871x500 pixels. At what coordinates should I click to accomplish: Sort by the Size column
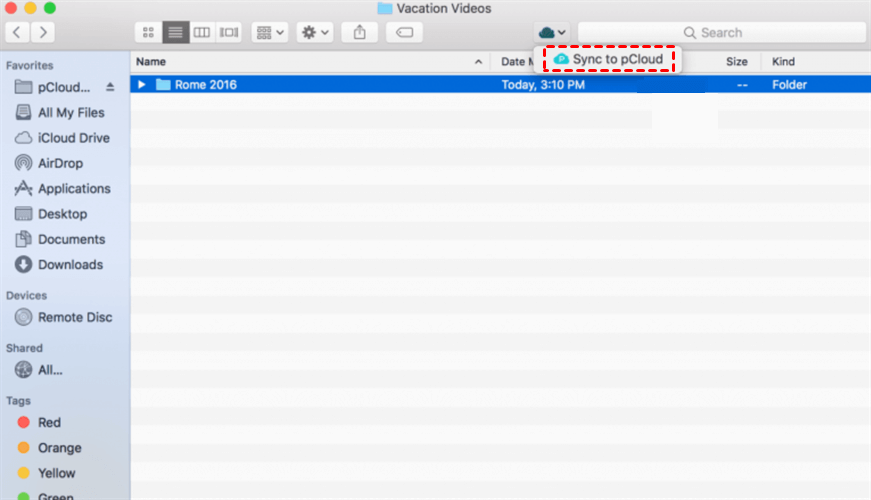click(x=737, y=62)
